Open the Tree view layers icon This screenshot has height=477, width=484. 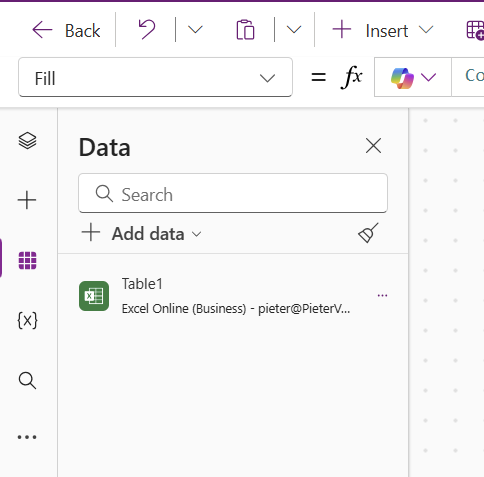[x=27, y=140]
